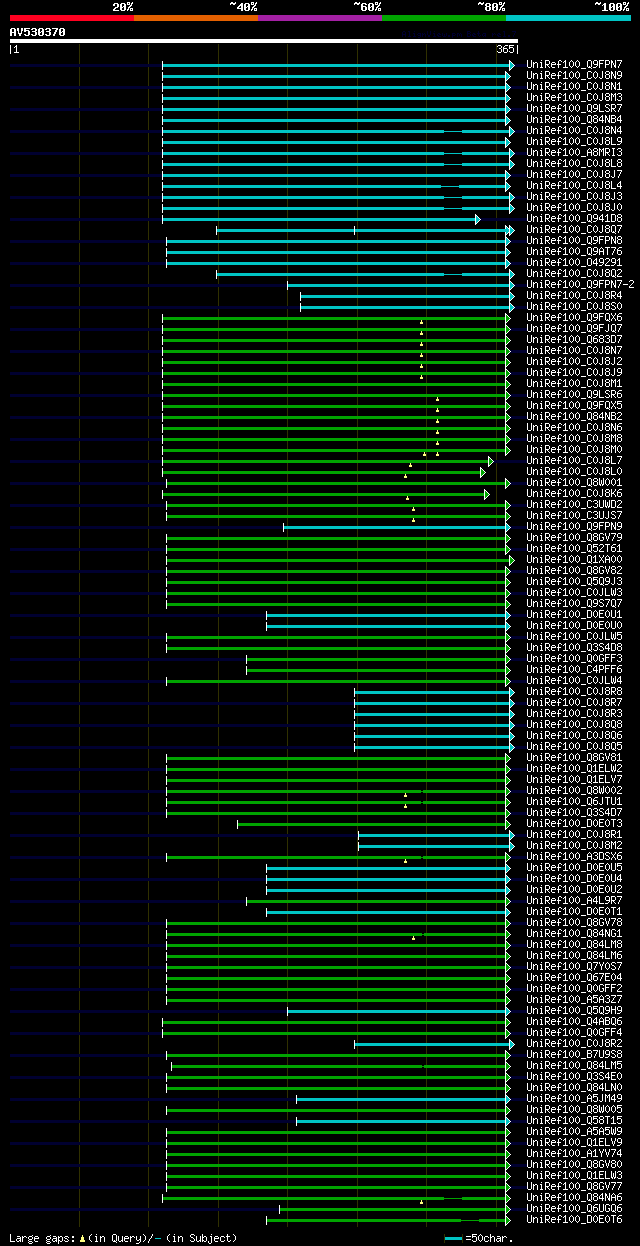The width and height of the screenshot is (640, 1246).
Task: Select label UniRef100_Q9FPN8
Action: click(574, 241)
